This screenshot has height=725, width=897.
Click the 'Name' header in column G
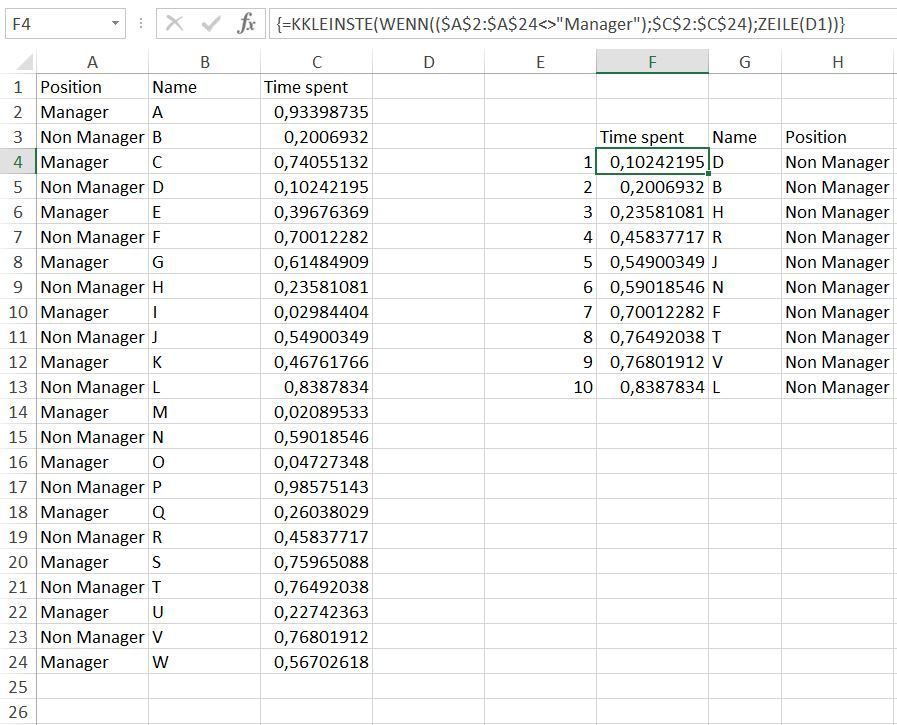745,137
